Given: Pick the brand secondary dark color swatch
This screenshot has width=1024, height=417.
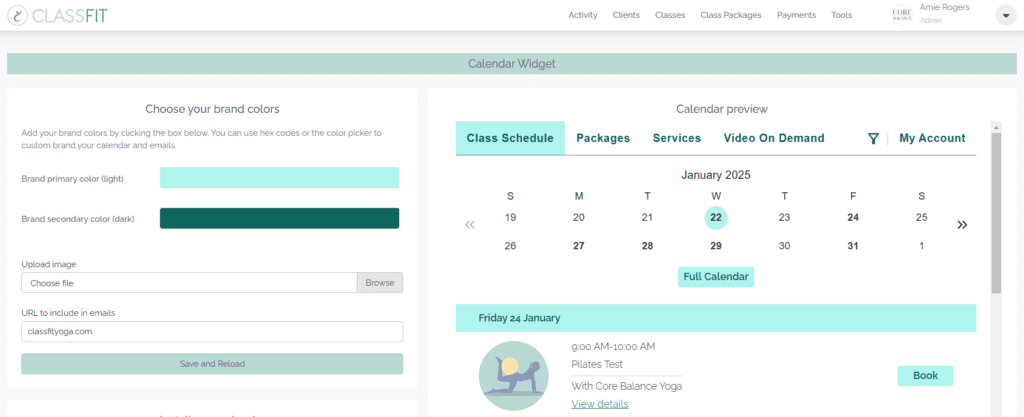Looking at the screenshot, I should coord(279,218).
